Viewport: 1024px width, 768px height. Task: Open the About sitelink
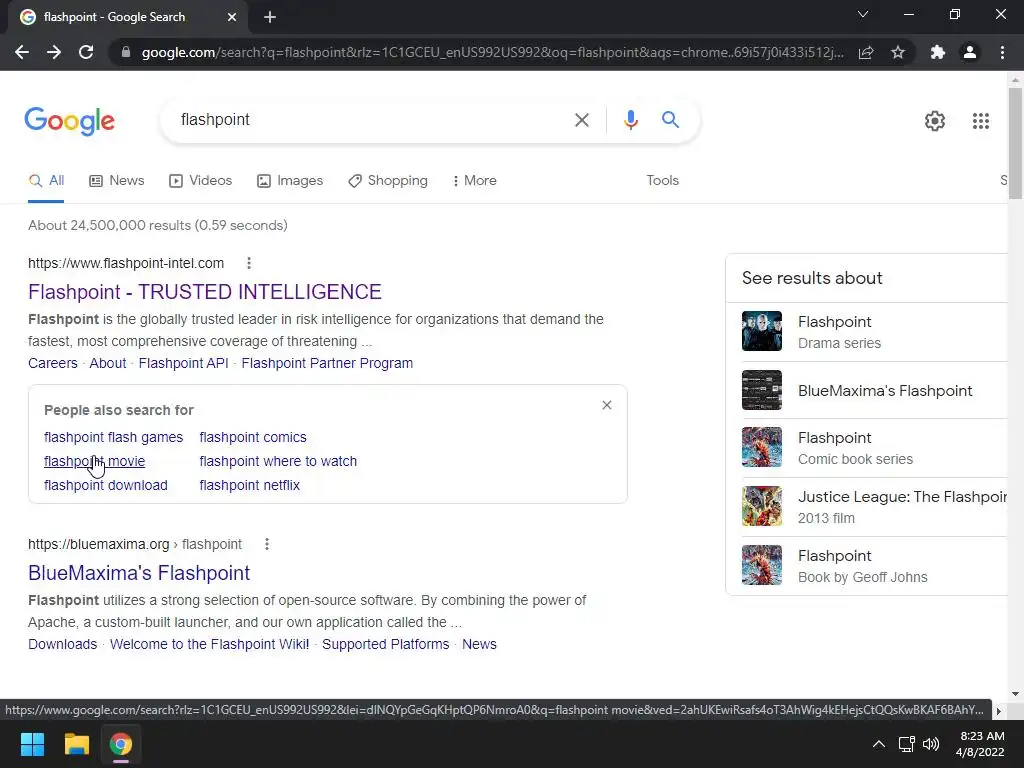pos(108,363)
